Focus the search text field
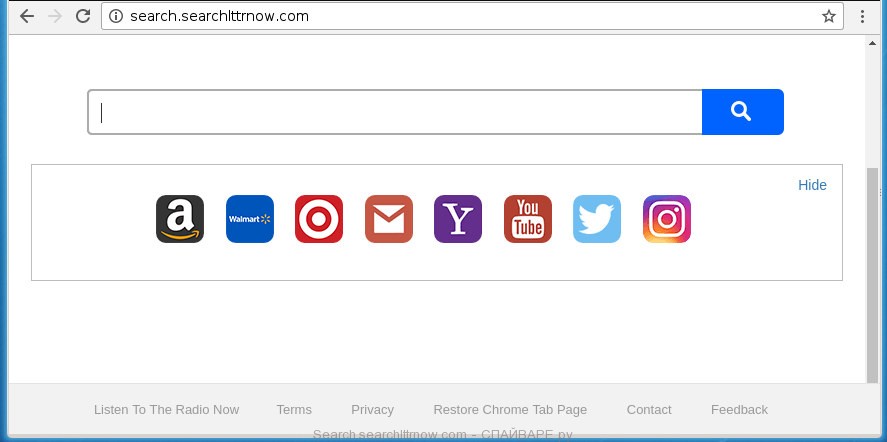 coord(395,111)
